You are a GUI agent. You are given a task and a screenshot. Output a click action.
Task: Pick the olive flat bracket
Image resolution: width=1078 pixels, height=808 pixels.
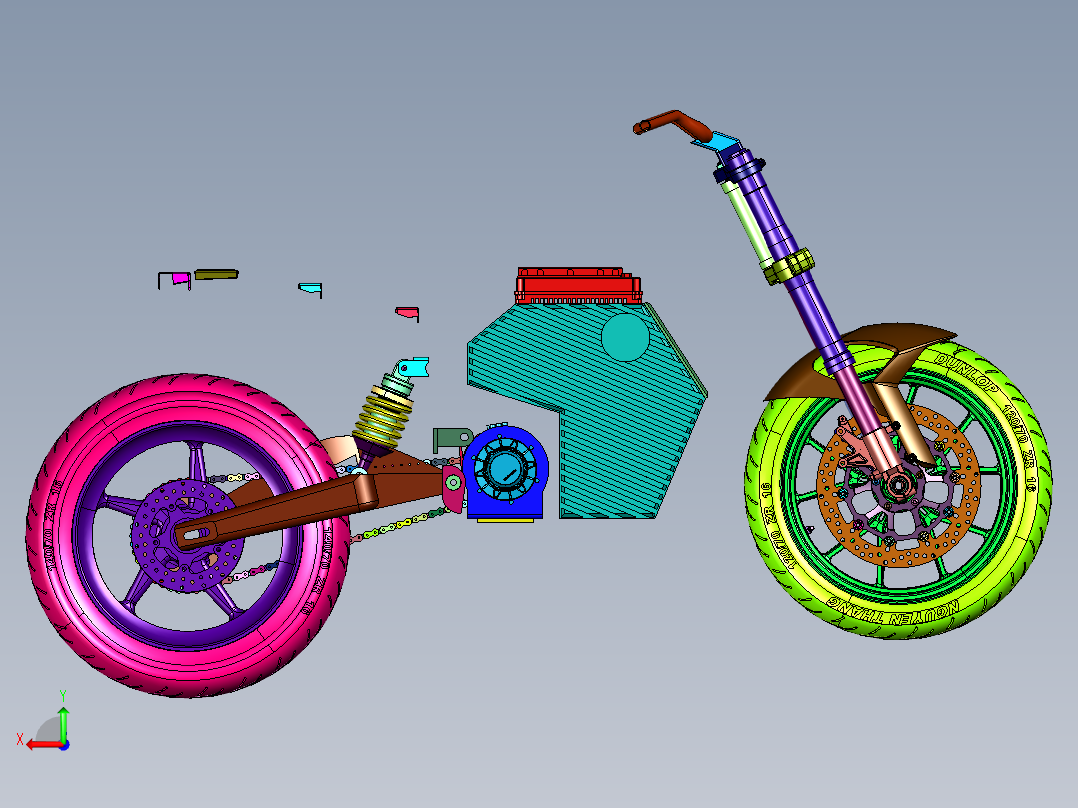click(x=217, y=274)
